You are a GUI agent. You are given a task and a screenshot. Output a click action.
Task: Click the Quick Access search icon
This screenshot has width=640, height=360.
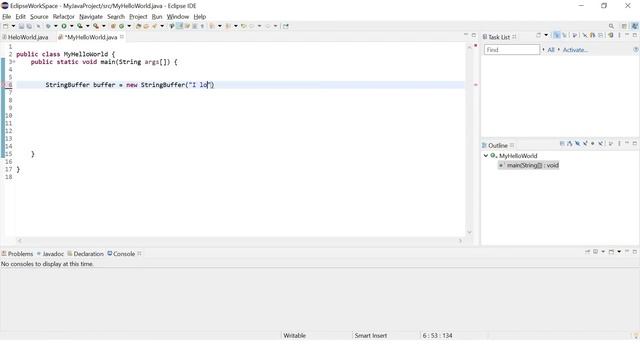tap(611, 26)
